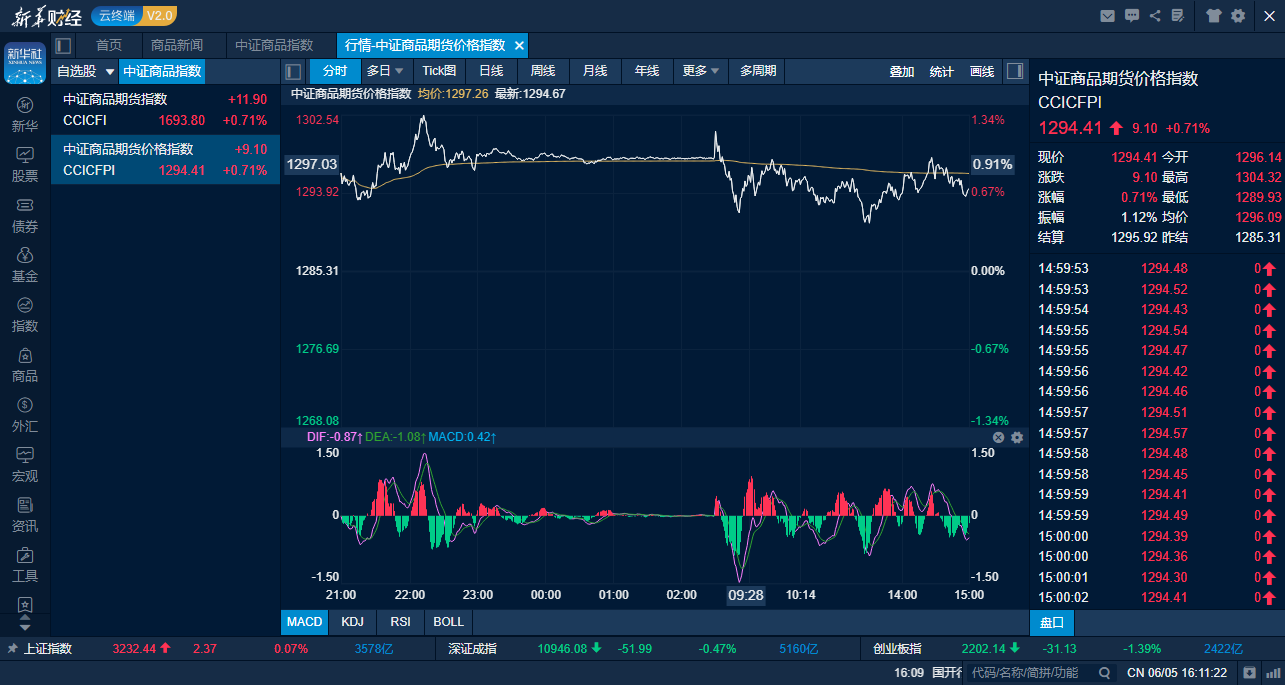1285x685 pixels.
Task: Toggle the left panel sidebar icon near 首页
Action: coord(63,45)
